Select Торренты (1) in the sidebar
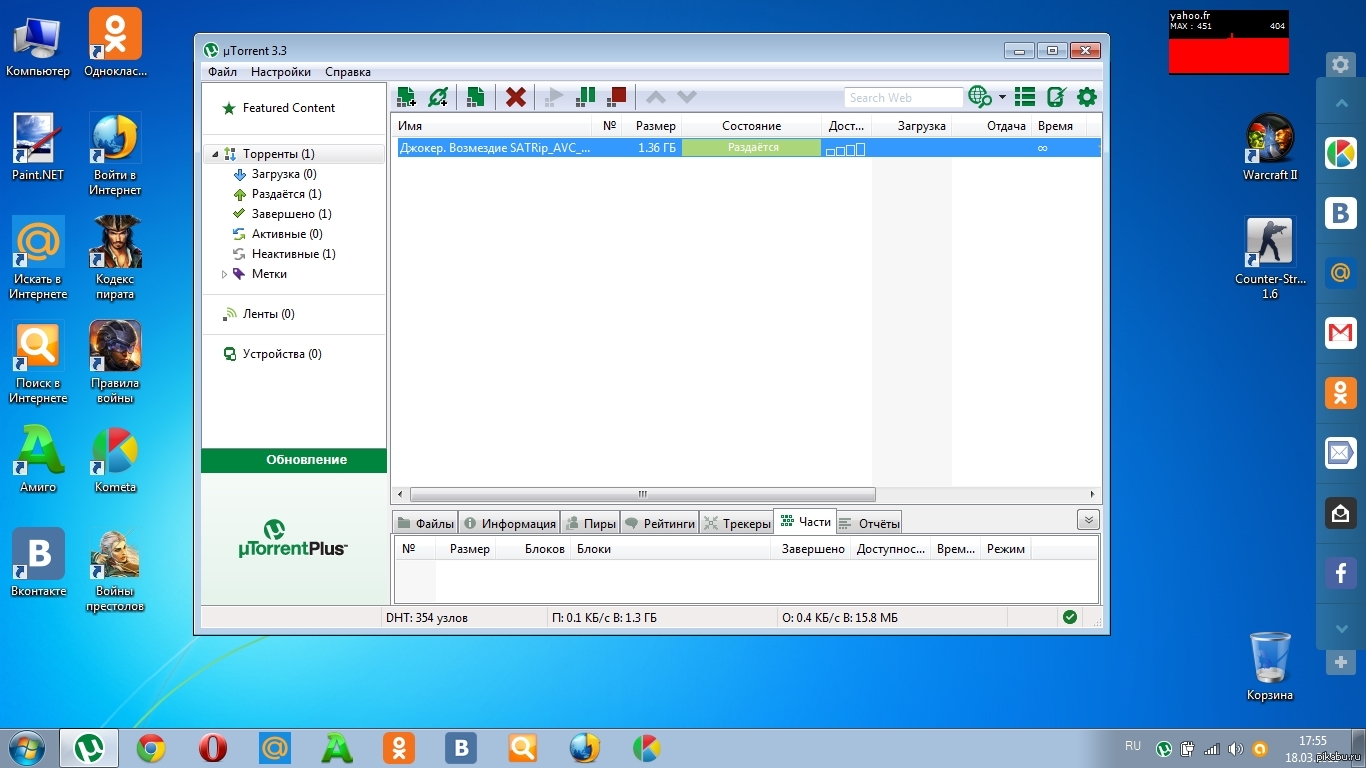Viewport: 1366px width, 768px height. [279, 154]
